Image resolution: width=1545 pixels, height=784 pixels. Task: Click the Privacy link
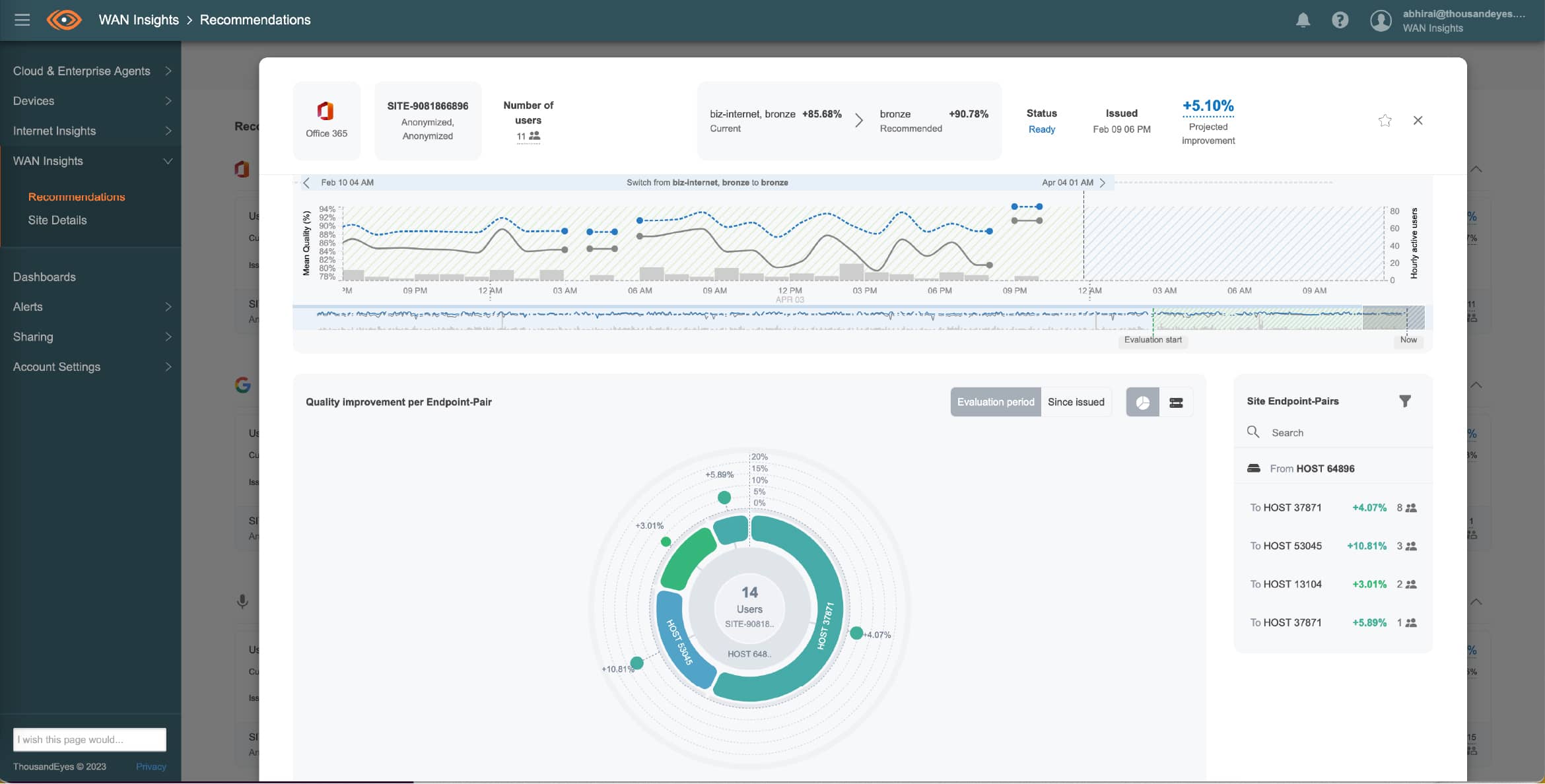click(151, 766)
